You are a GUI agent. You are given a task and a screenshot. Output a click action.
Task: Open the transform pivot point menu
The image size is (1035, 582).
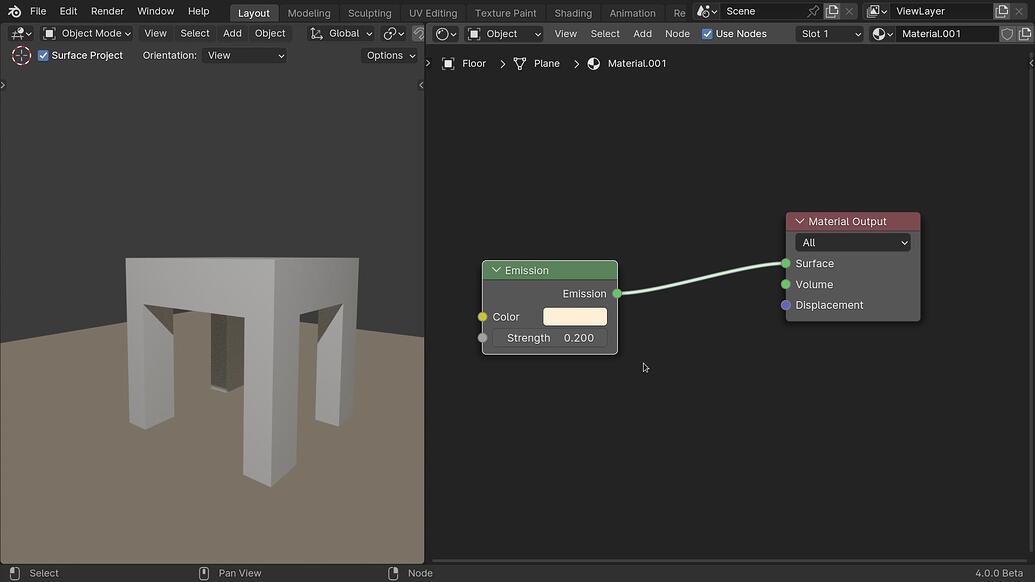click(x=393, y=33)
